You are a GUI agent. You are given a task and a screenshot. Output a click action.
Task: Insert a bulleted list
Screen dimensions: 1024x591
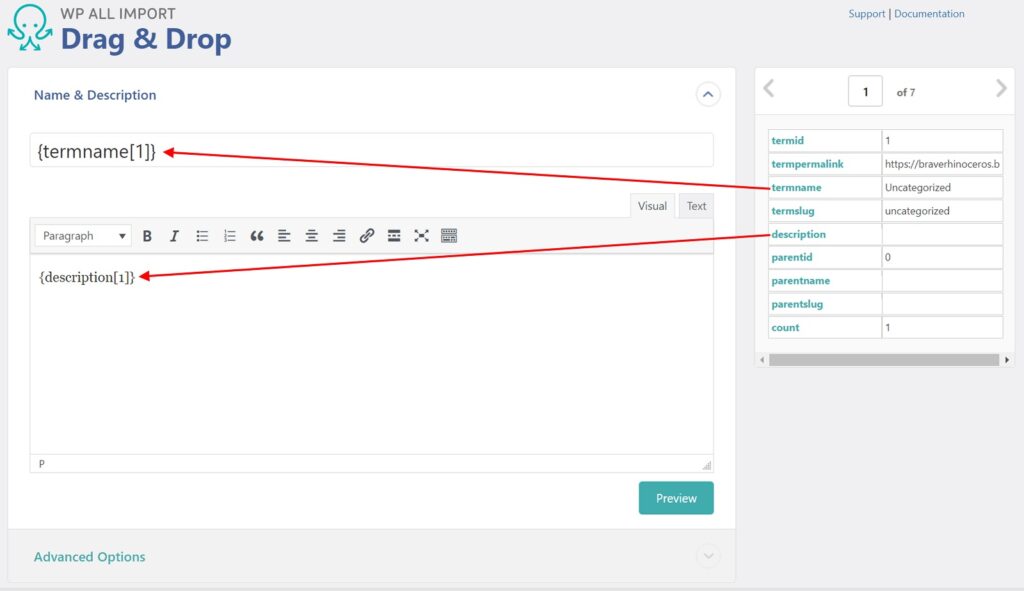[202, 236]
